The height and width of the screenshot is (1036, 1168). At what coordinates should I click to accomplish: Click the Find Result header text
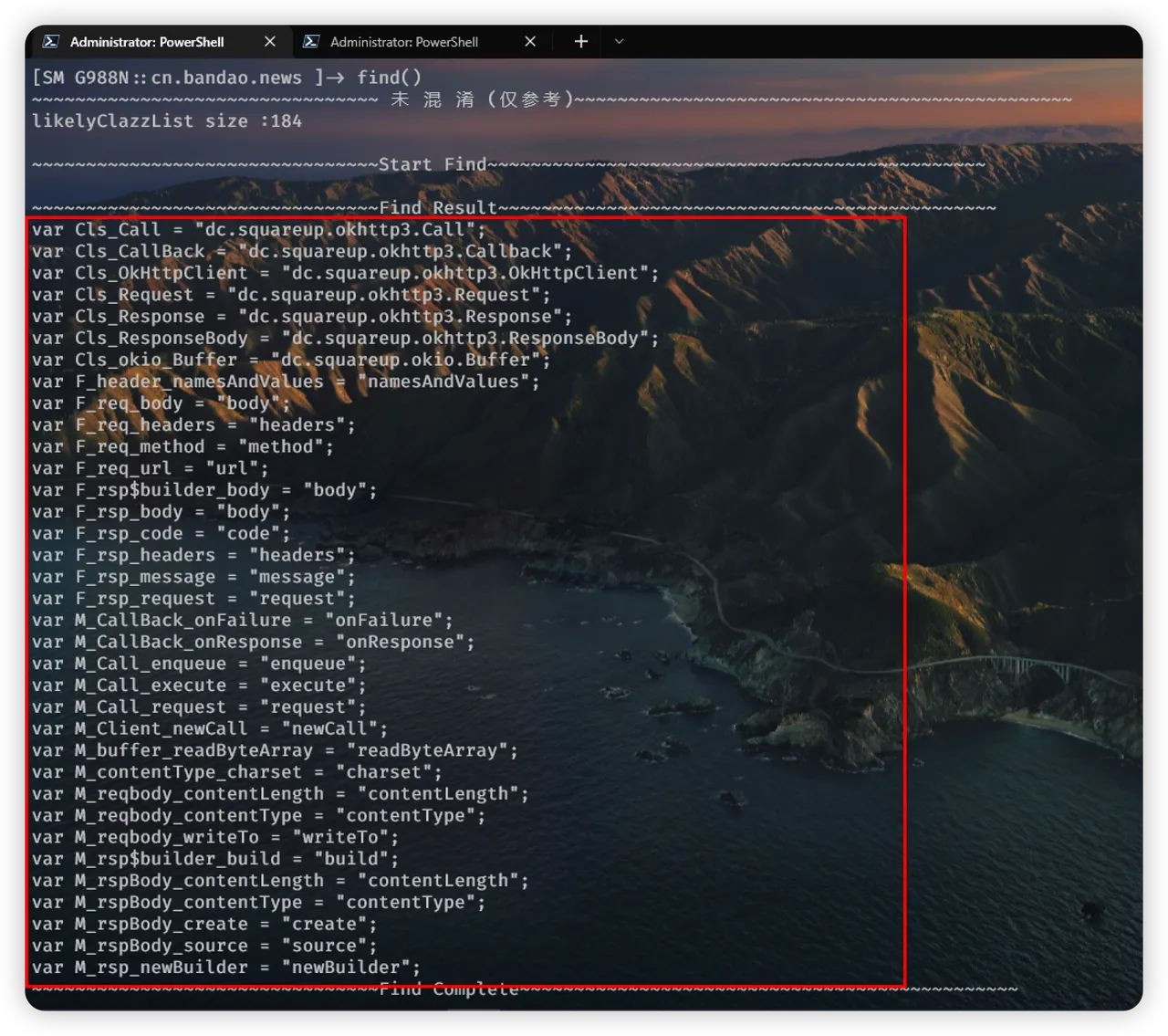pyautogui.click(x=438, y=207)
